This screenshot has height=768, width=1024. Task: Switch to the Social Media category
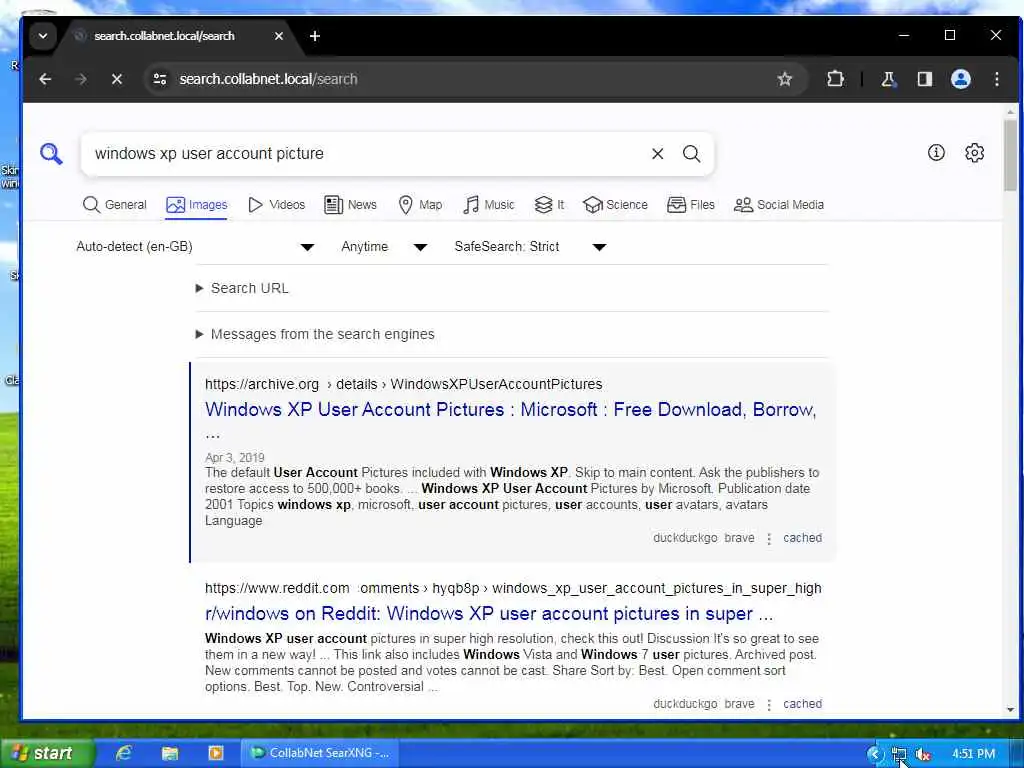tap(779, 204)
